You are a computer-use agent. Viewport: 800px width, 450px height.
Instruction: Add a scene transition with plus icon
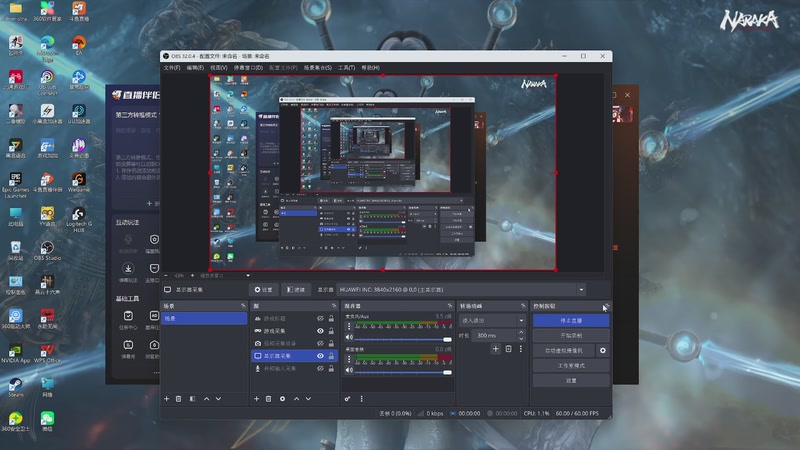(495, 349)
